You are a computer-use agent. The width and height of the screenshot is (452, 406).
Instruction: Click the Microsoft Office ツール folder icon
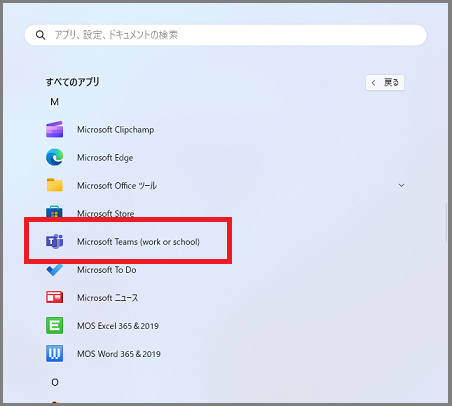click(x=54, y=185)
